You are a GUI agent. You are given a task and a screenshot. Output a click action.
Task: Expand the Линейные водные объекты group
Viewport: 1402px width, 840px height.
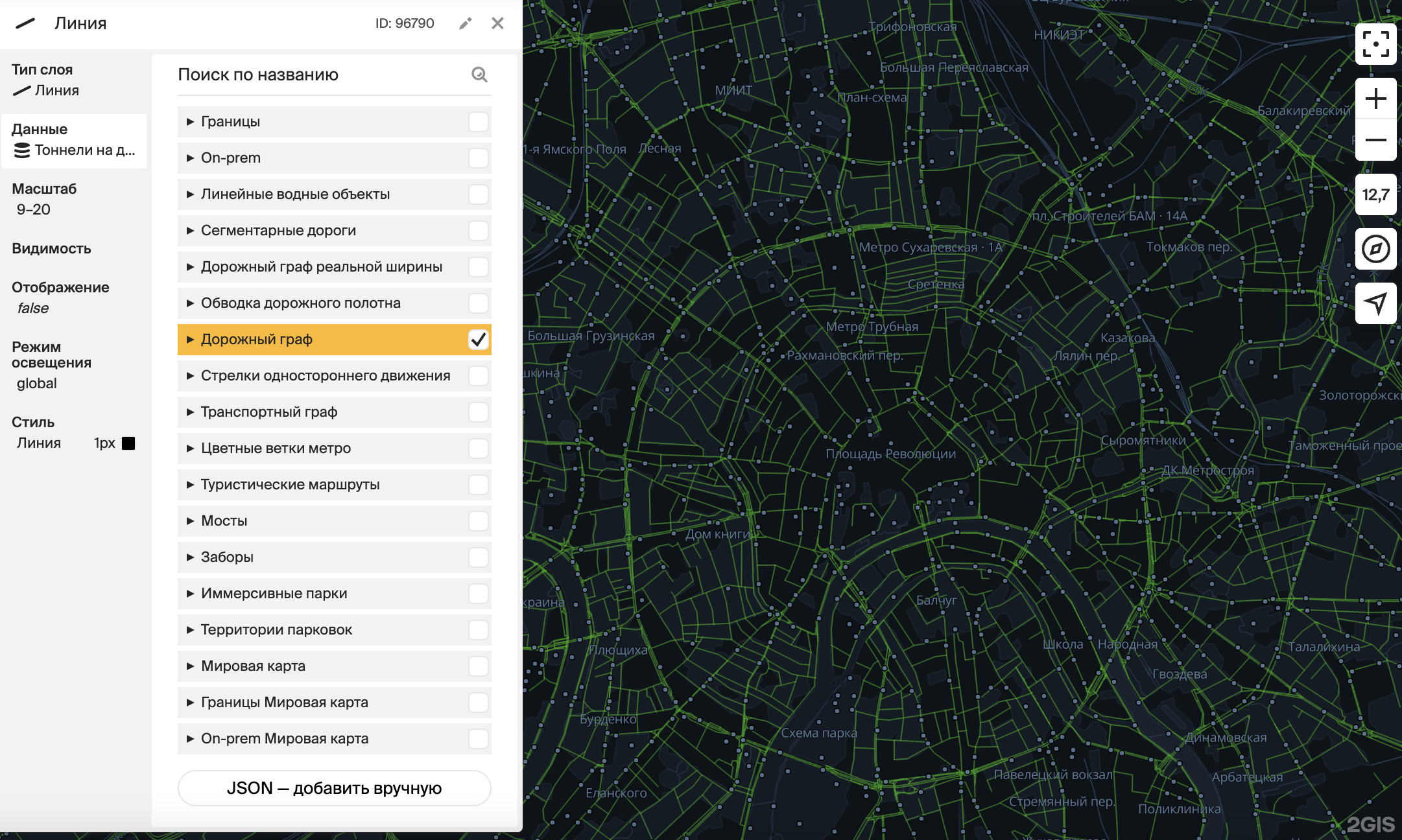point(190,194)
